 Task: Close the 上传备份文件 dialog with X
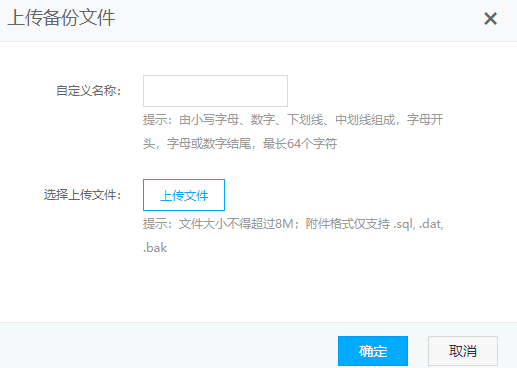click(490, 19)
